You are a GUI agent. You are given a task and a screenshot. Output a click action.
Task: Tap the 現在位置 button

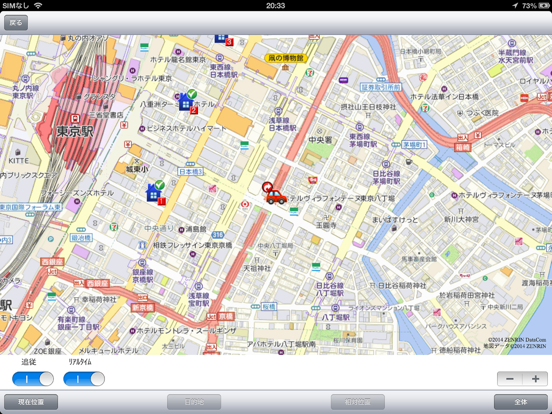pos(31,402)
